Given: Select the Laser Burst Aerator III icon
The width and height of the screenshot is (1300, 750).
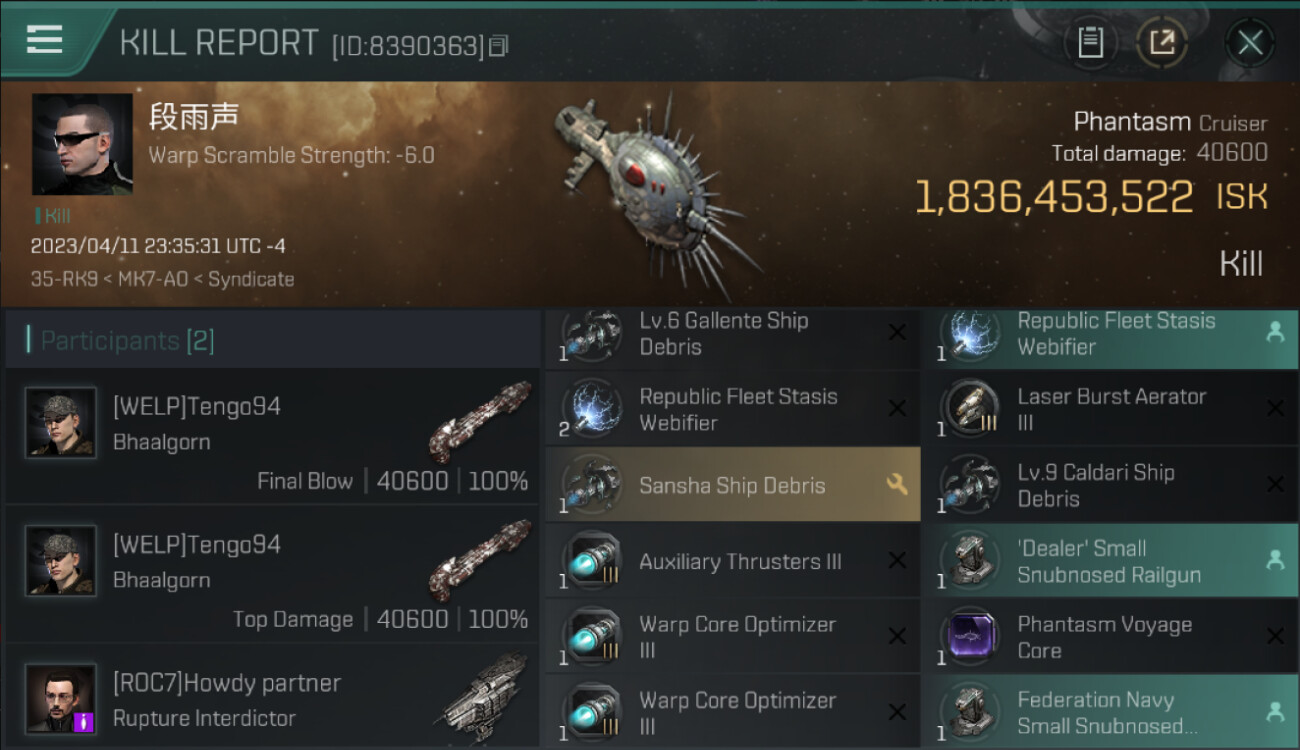Looking at the screenshot, I should [x=969, y=409].
